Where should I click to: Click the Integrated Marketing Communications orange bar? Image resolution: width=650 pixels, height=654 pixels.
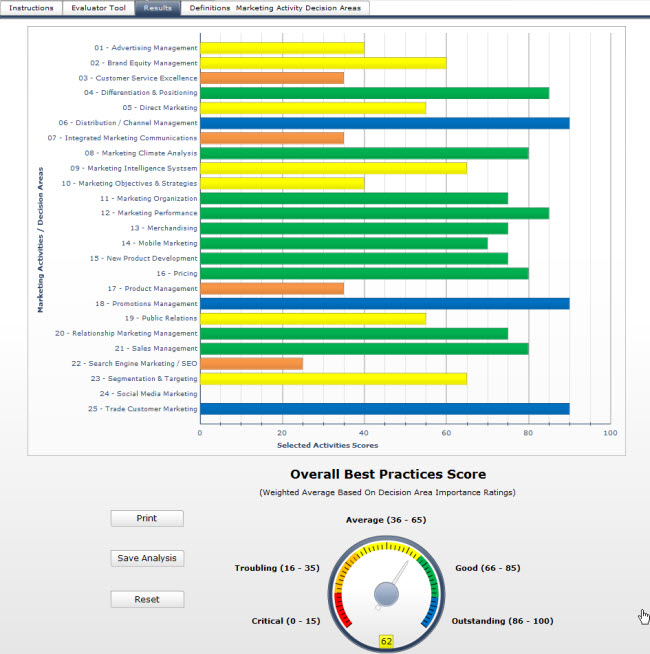272,138
